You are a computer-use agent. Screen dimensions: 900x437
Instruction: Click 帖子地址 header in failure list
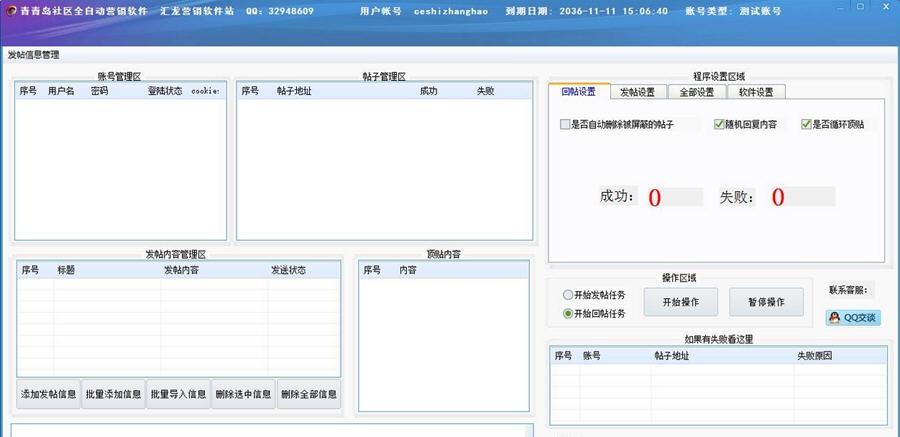point(672,355)
